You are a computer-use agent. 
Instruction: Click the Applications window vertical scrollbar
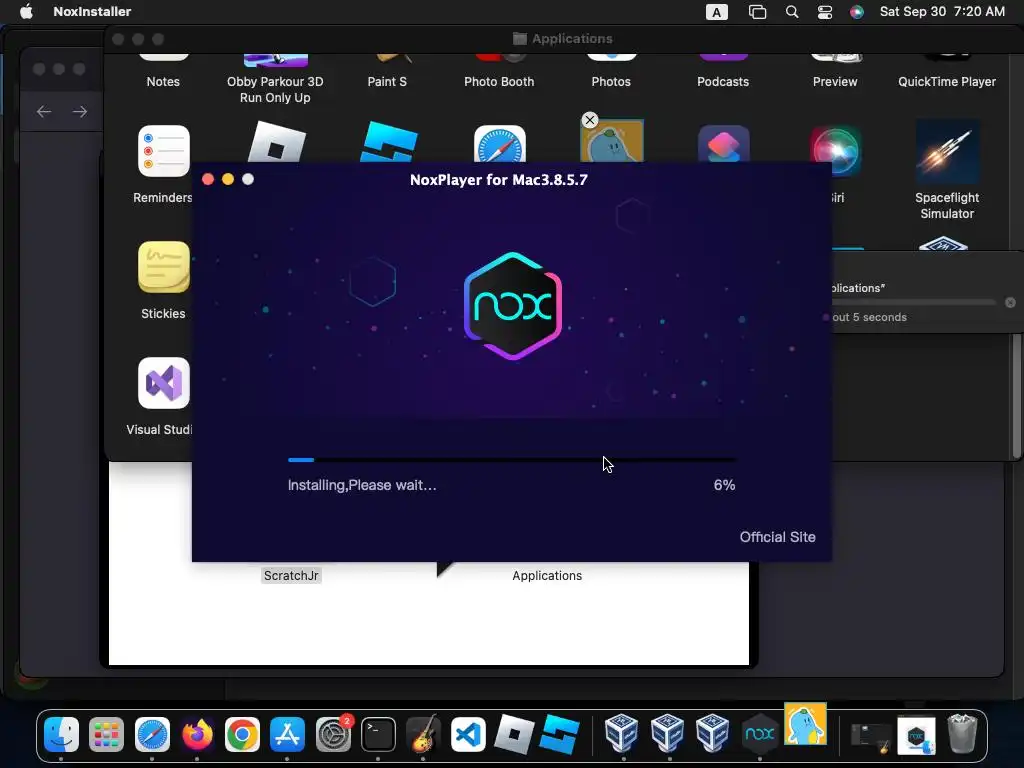(1016, 398)
